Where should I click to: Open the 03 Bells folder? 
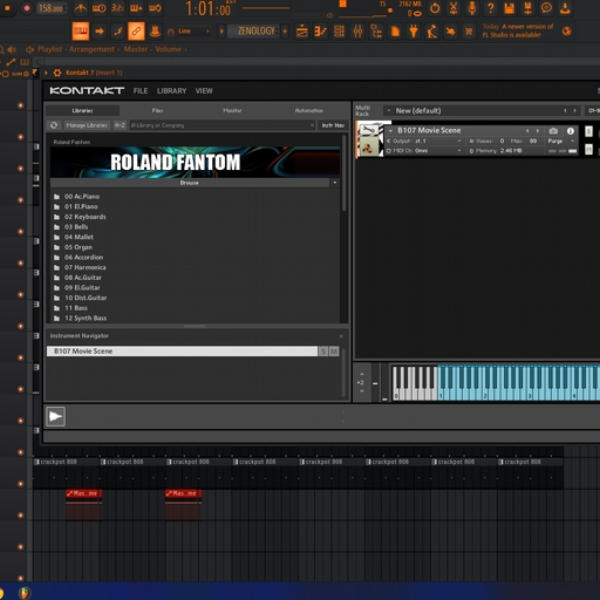tap(76, 227)
